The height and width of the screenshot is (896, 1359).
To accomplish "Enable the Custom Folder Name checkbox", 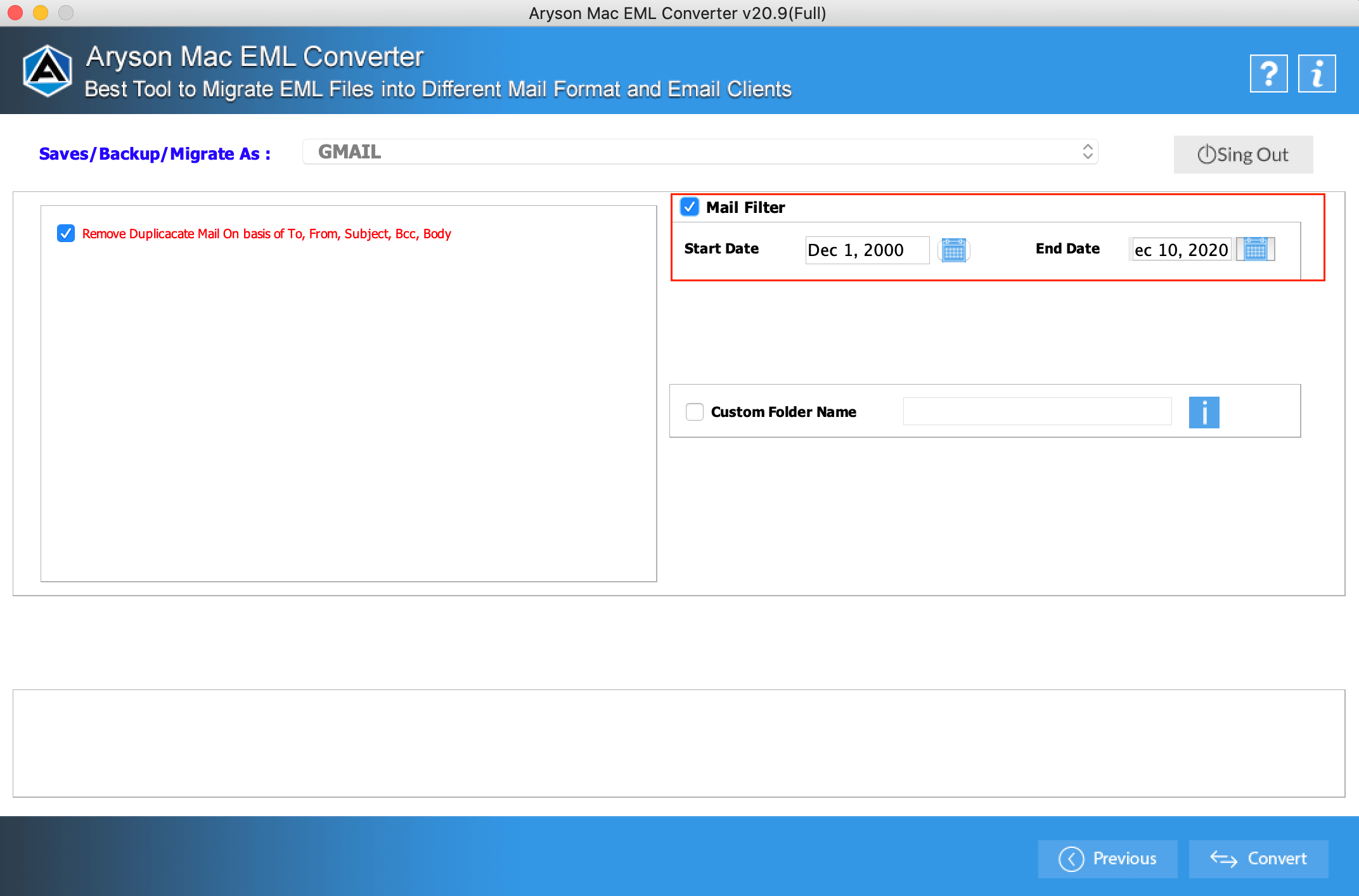I will (x=695, y=412).
